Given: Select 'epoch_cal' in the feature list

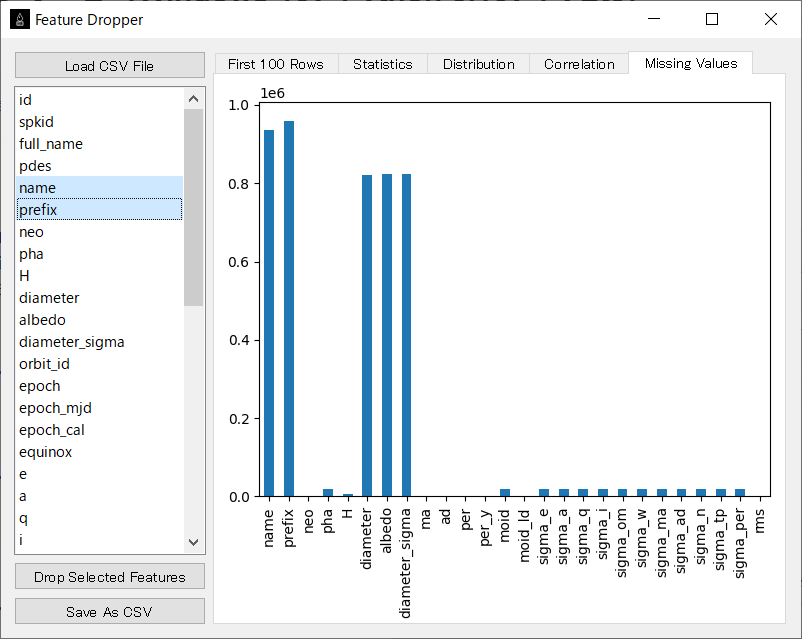Looking at the screenshot, I should (100, 430).
